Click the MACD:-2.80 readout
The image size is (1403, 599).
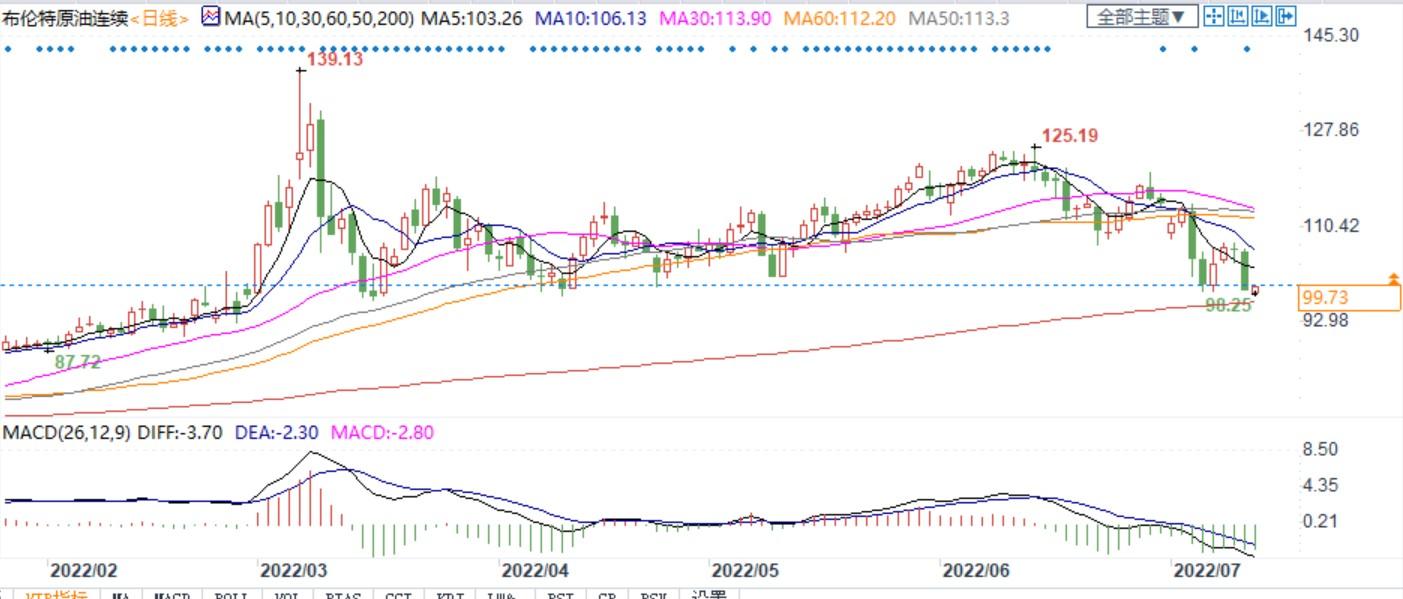click(382, 433)
